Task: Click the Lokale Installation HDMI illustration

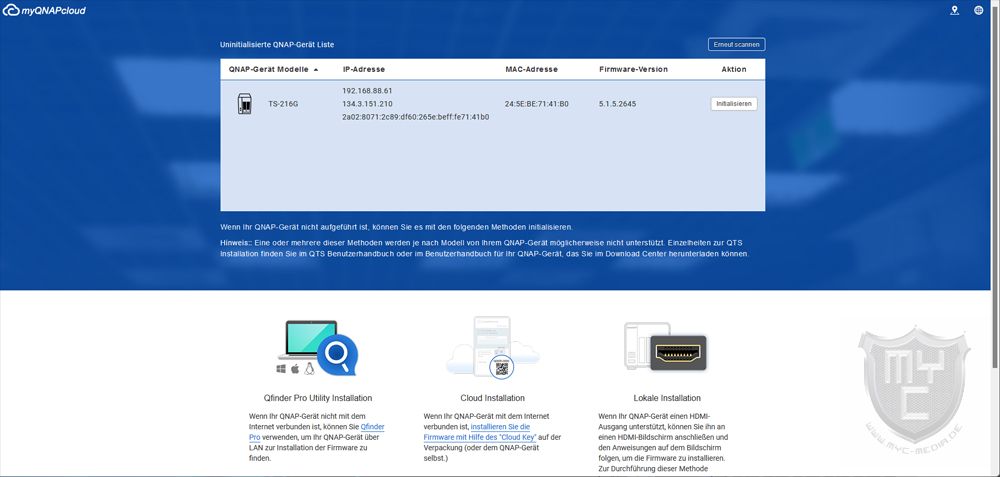Action: (x=665, y=348)
